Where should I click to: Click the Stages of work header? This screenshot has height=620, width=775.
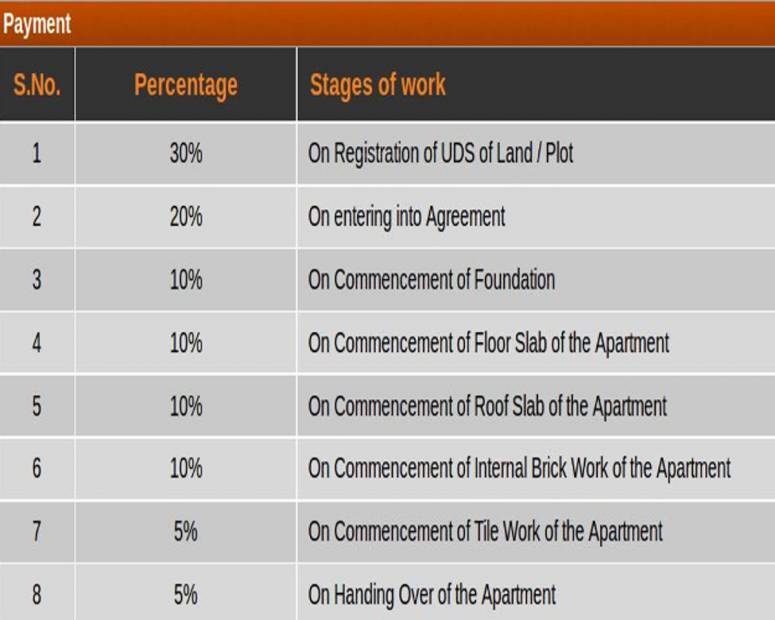pyautogui.click(x=378, y=85)
